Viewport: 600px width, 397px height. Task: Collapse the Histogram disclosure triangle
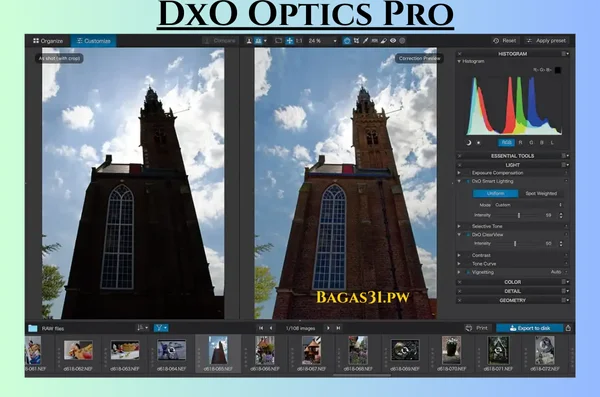(459, 61)
